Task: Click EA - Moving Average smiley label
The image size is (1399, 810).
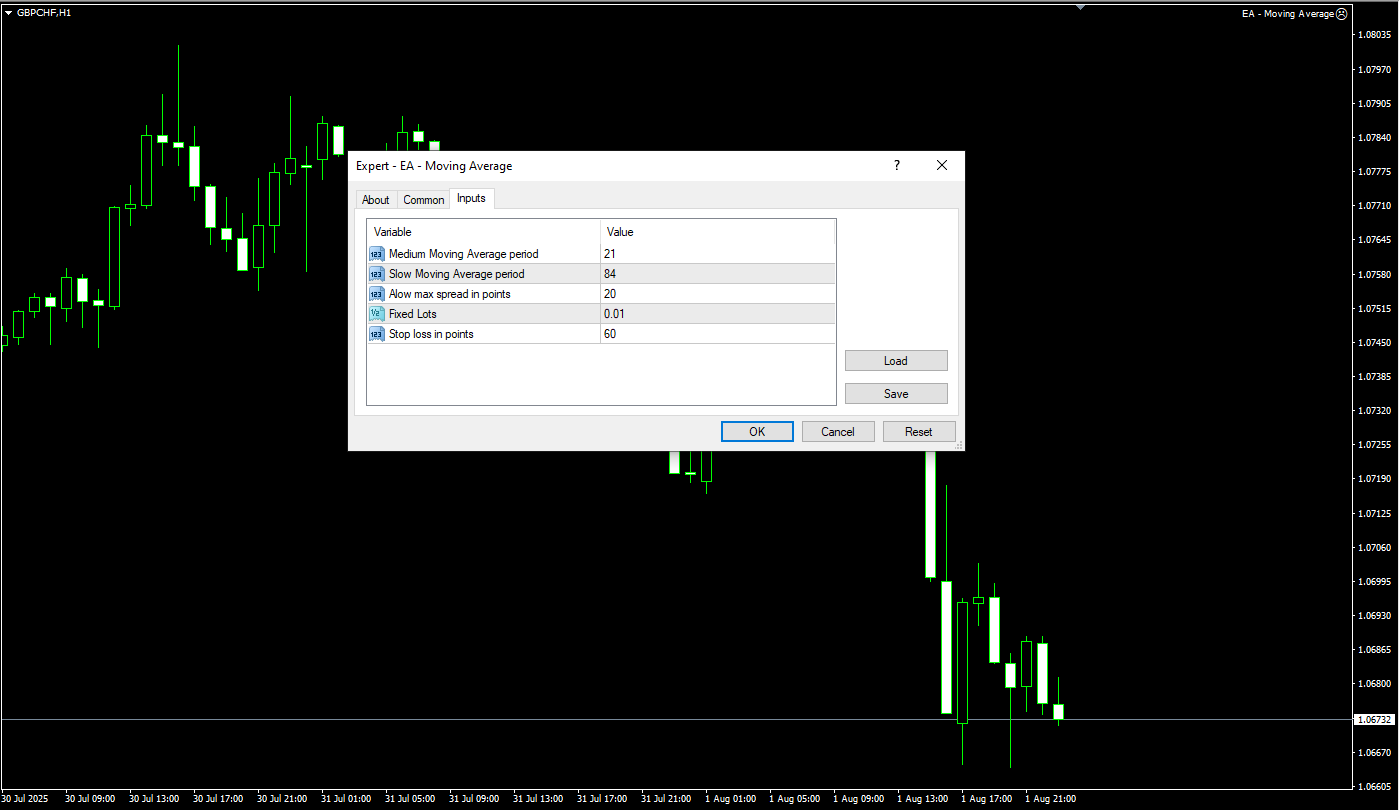Action: [x=1294, y=14]
